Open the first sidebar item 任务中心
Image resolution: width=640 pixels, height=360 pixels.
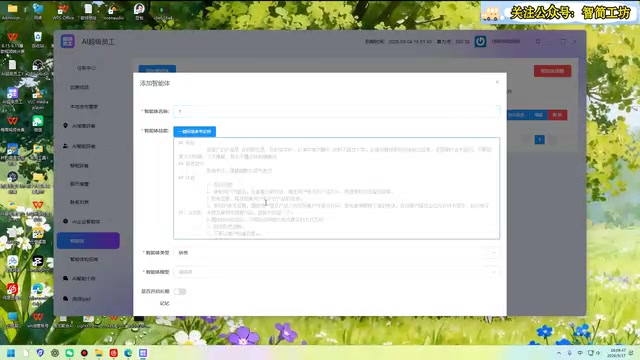point(86,68)
